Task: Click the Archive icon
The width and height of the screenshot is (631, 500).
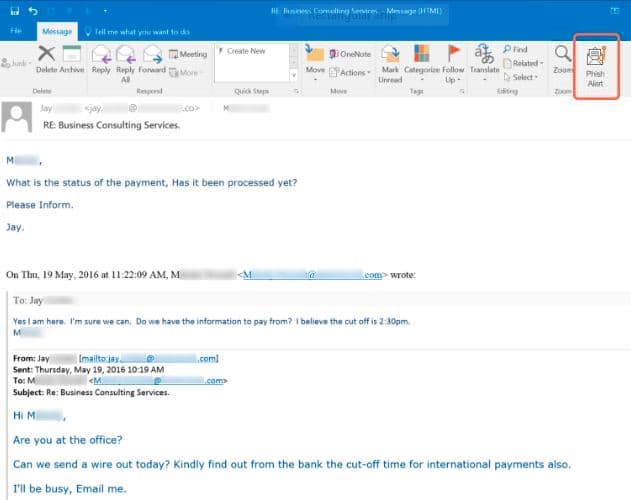Action: tap(72, 54)
